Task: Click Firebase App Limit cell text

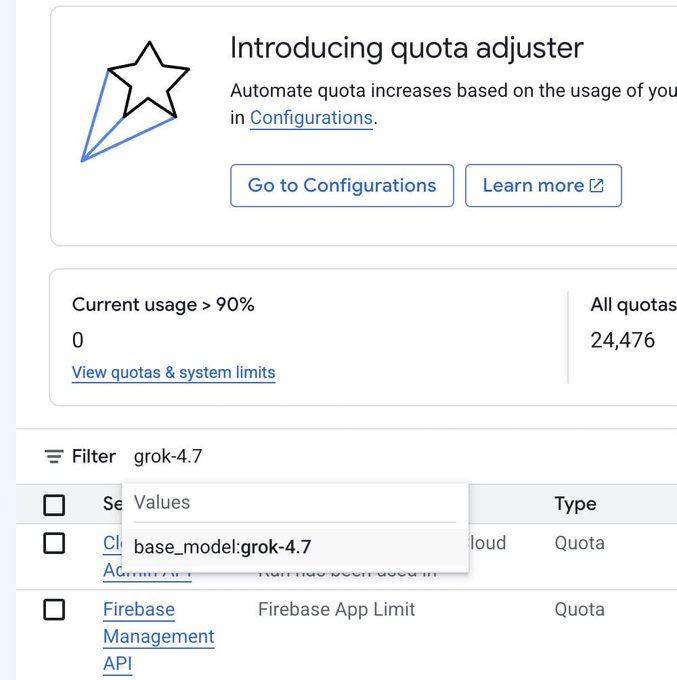Action: (x=337, y=610)
